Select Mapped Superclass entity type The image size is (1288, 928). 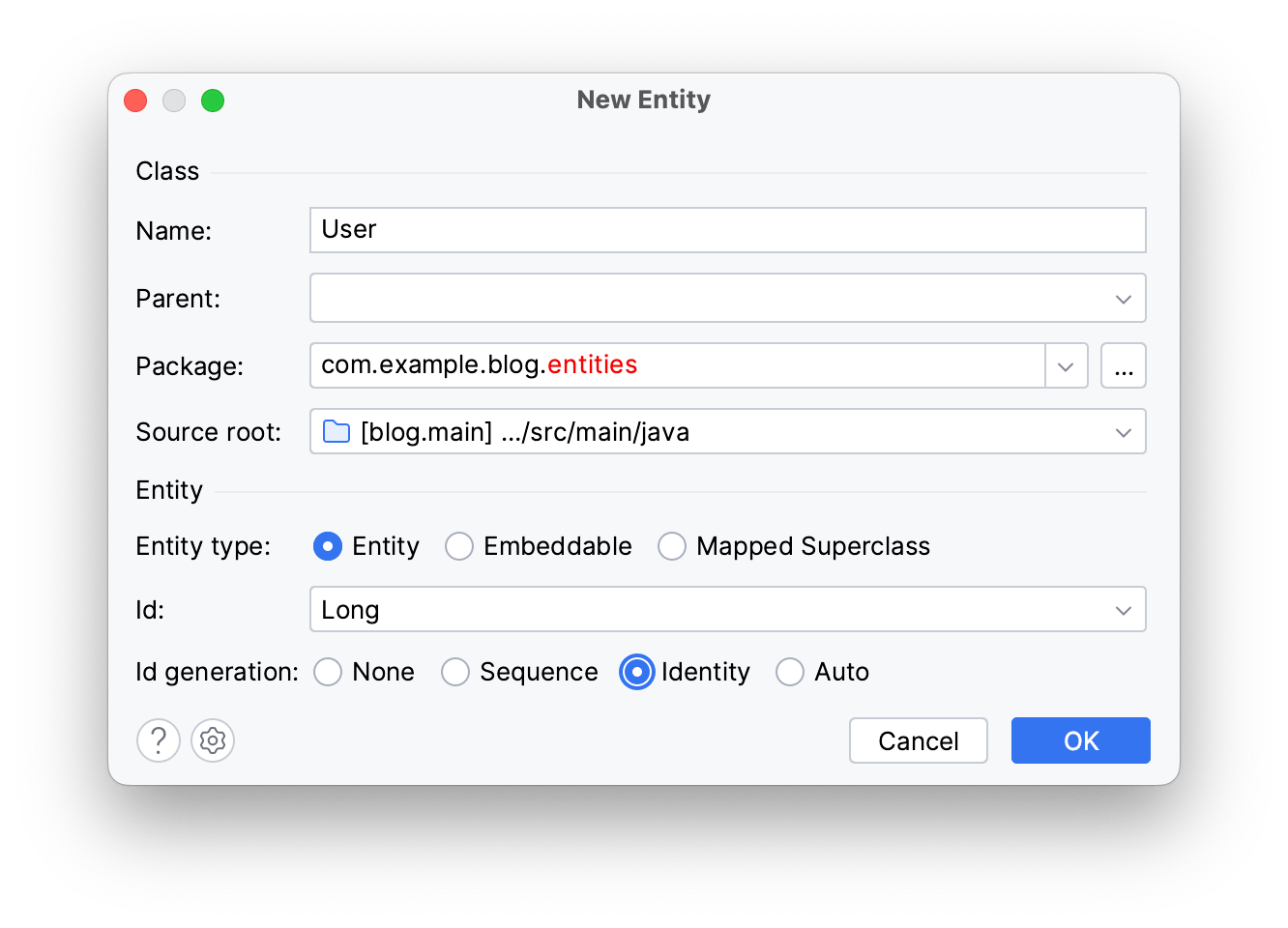click(x=672, y=546)
